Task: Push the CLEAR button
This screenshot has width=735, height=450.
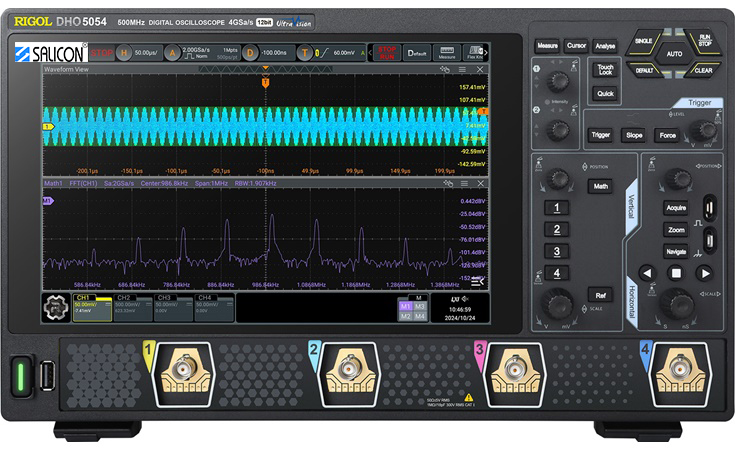Action: [x=703, y=70]
